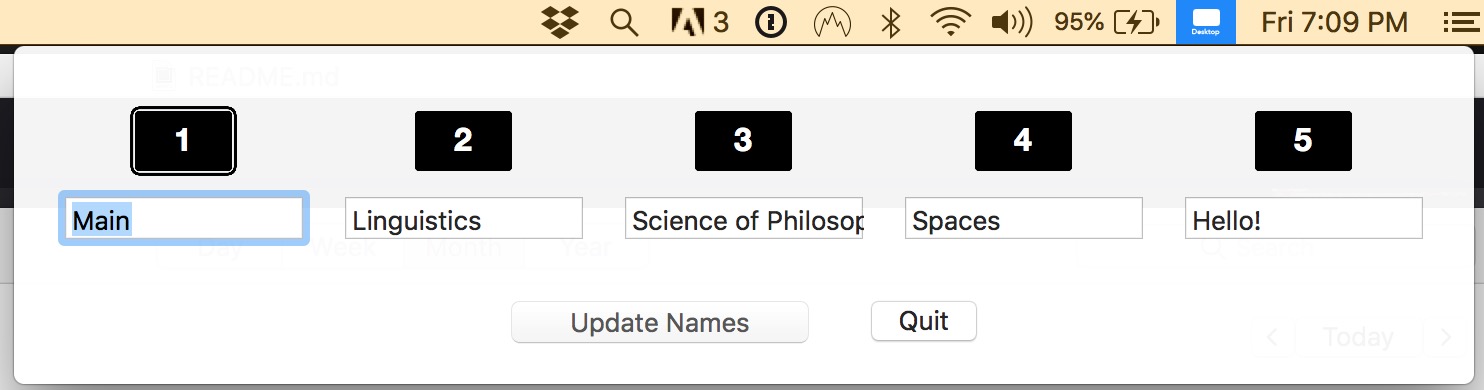Image resolution: width=1484 pixels, height=390 pixels.
Task: Select desktop space thumbnail 5
Action: (1303, 141)
